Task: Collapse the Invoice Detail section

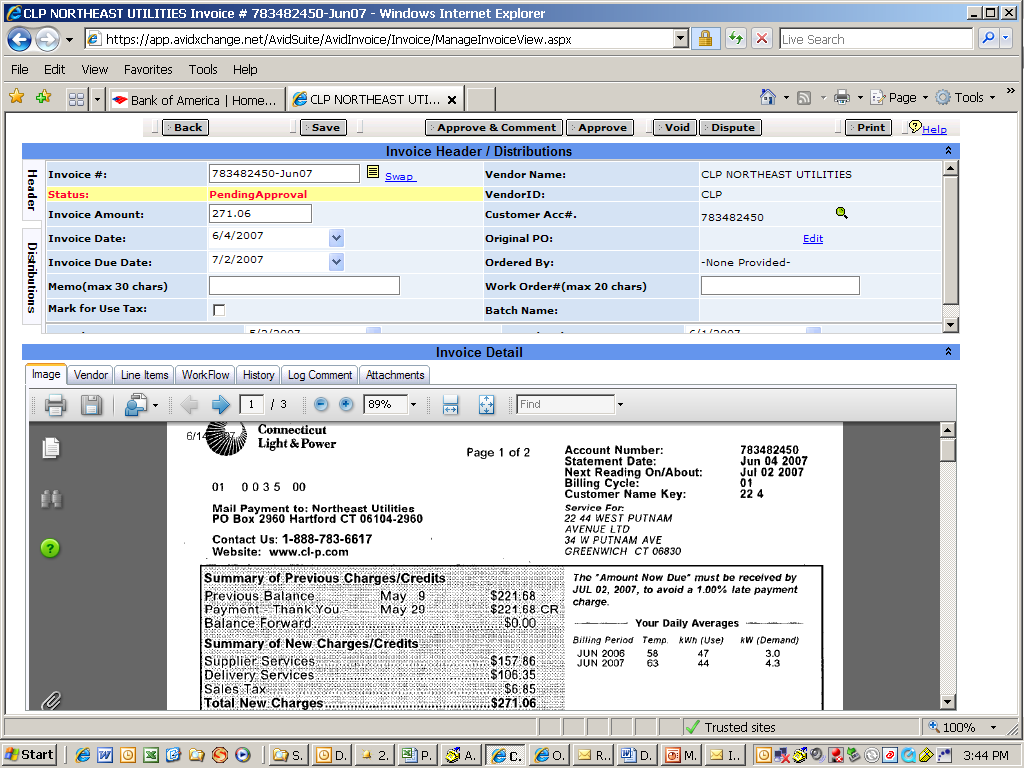Action: point(948,352)
